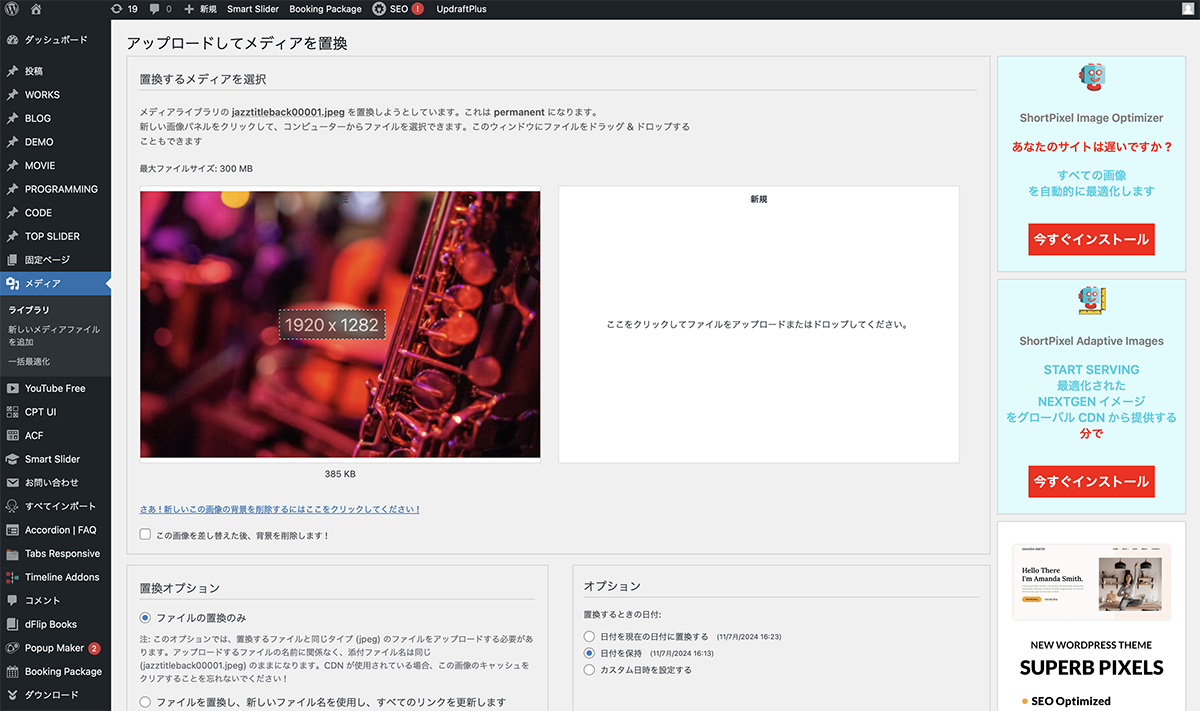Open the Library submenu item

point(29,310)
